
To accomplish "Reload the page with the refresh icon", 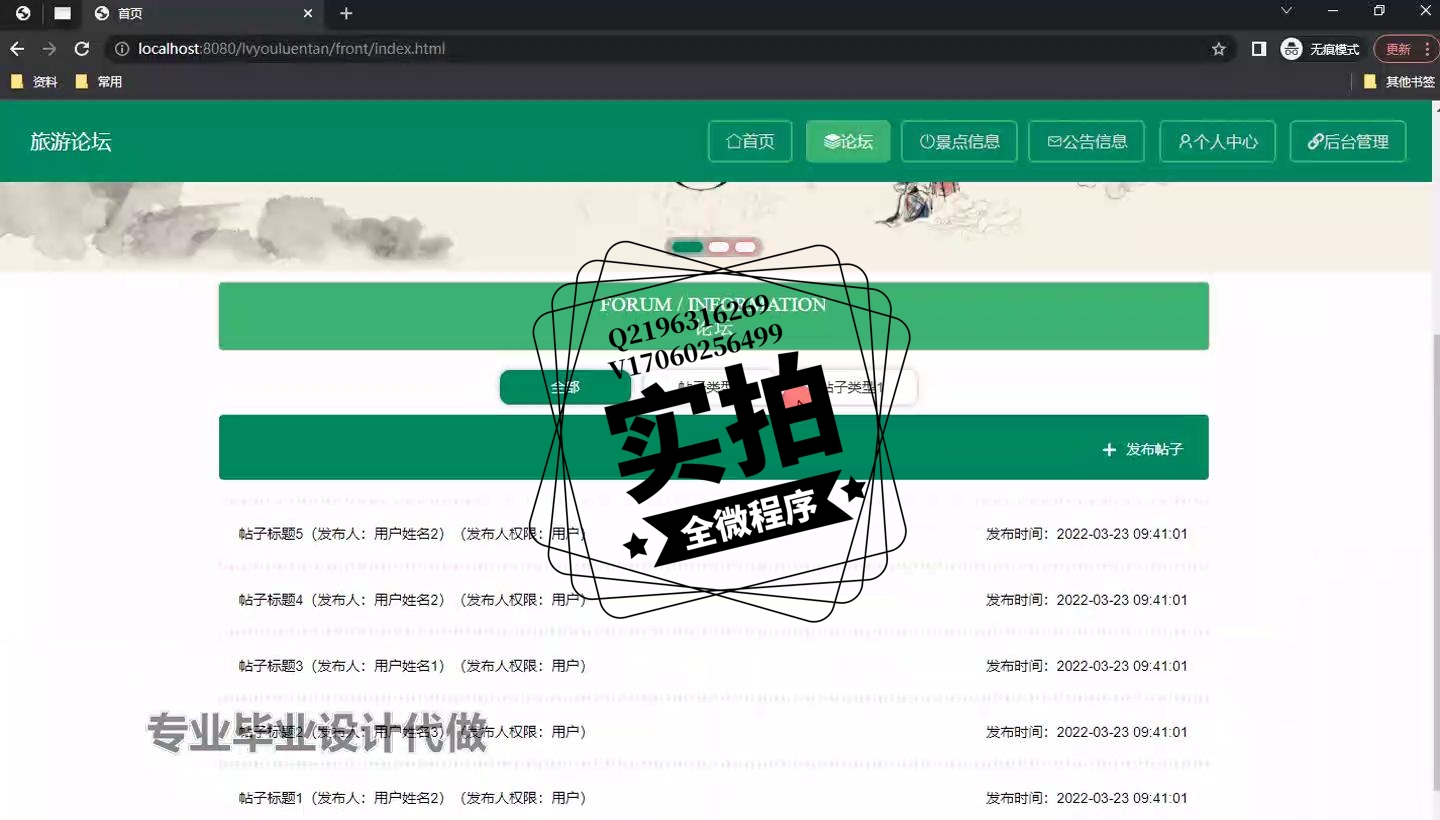I will tap(82, 49).
